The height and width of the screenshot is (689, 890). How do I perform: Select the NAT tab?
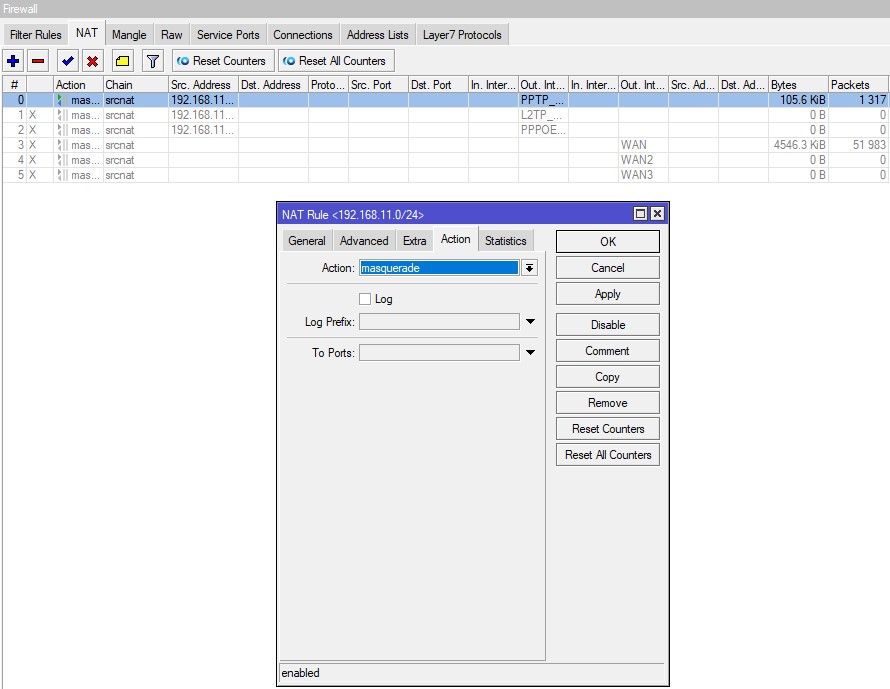coord(87,33)
